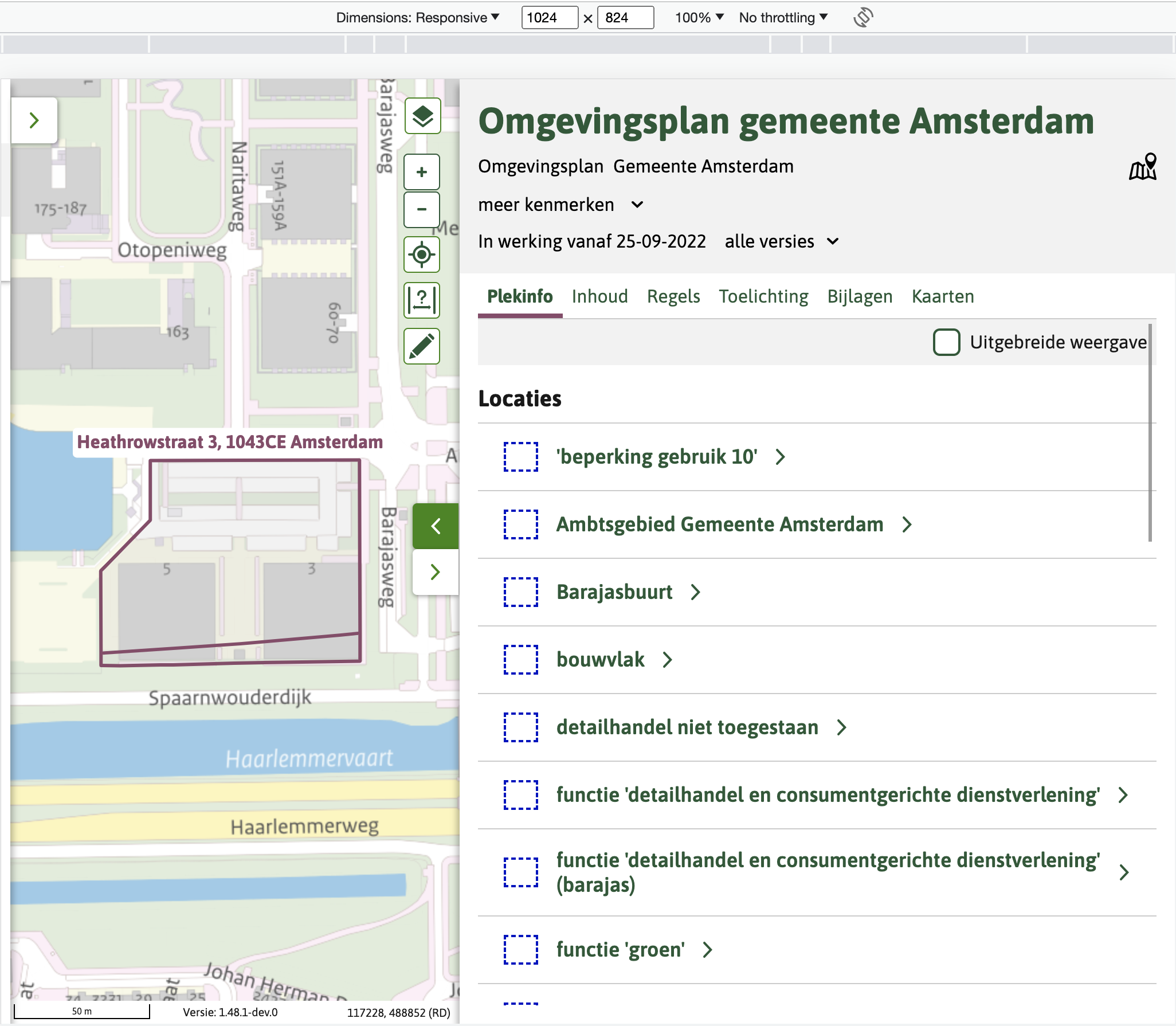
Task: Open bouwvlak location link
Action: click(x=601, y=660)
